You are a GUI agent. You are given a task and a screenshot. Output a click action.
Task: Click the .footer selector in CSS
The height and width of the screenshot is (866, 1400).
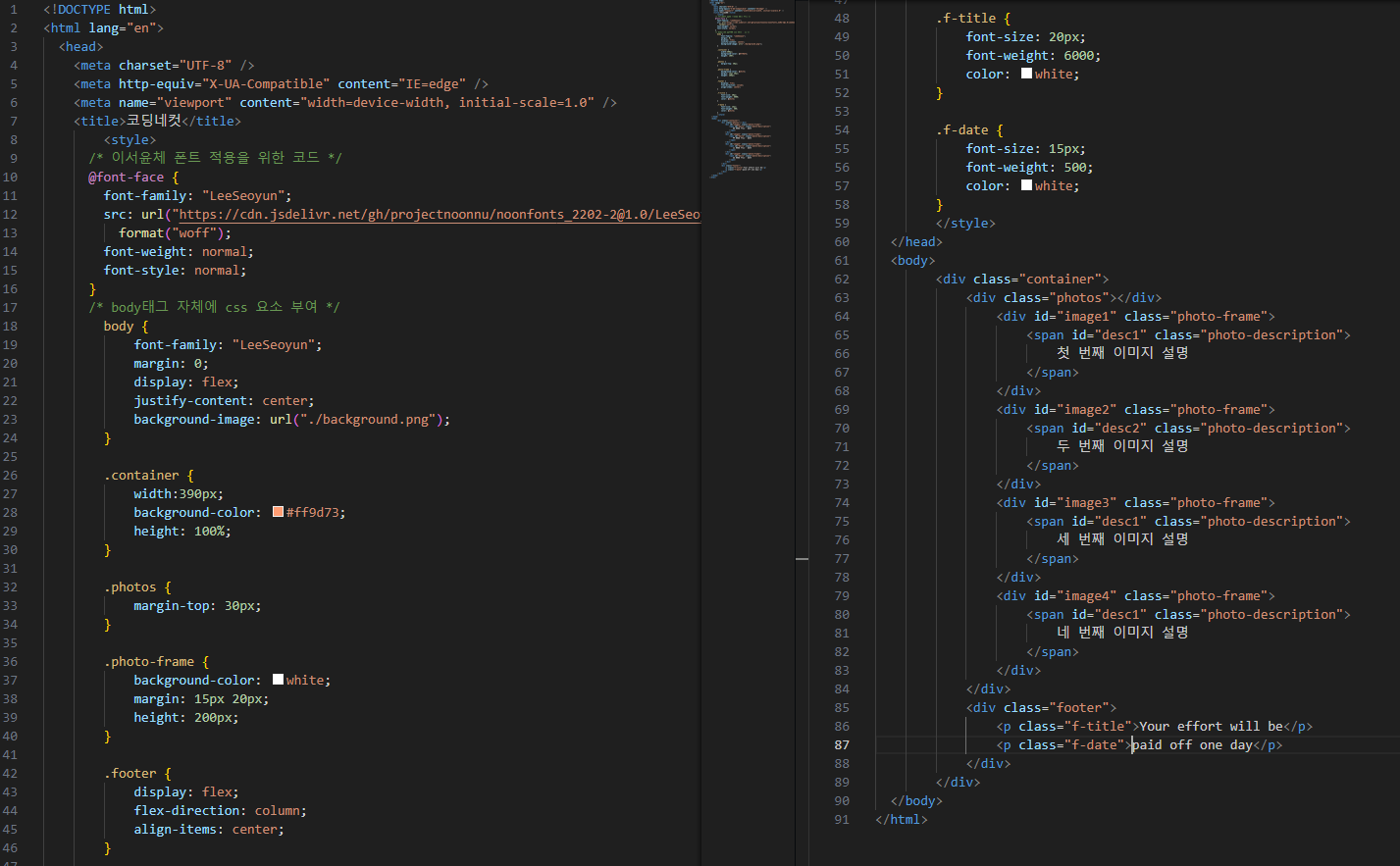(130, 773)
